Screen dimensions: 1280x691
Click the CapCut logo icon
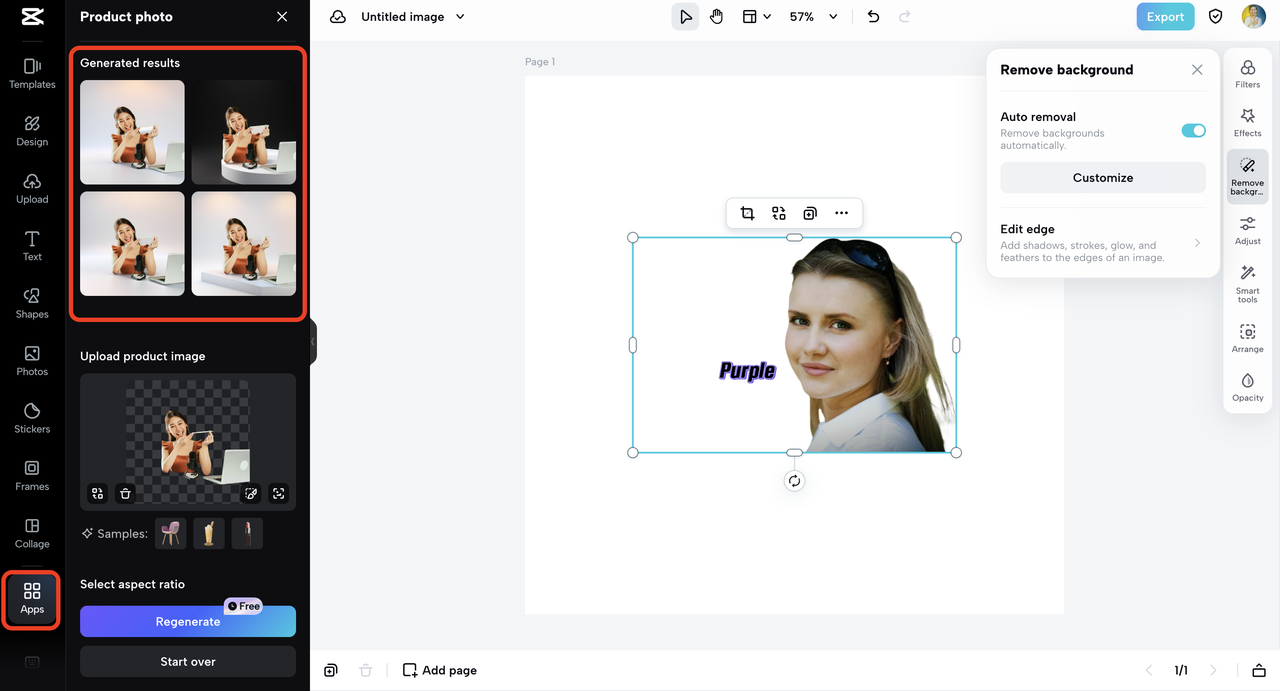pos(32,17)
